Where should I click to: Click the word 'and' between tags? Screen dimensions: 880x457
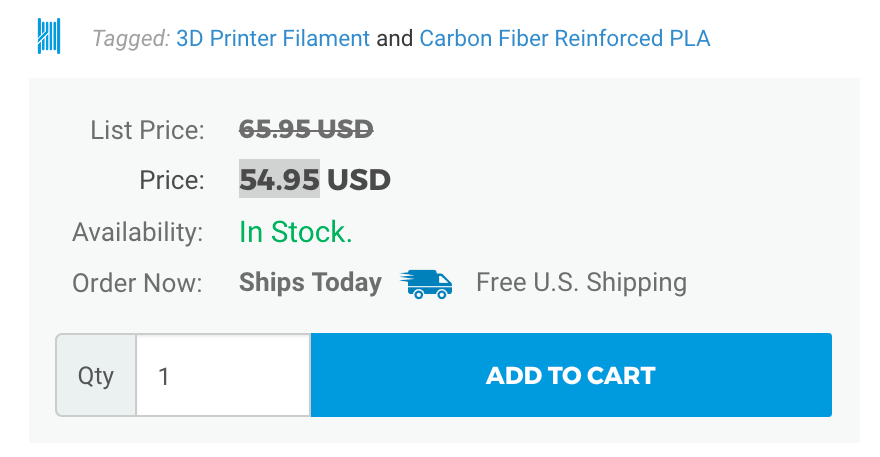394,39
